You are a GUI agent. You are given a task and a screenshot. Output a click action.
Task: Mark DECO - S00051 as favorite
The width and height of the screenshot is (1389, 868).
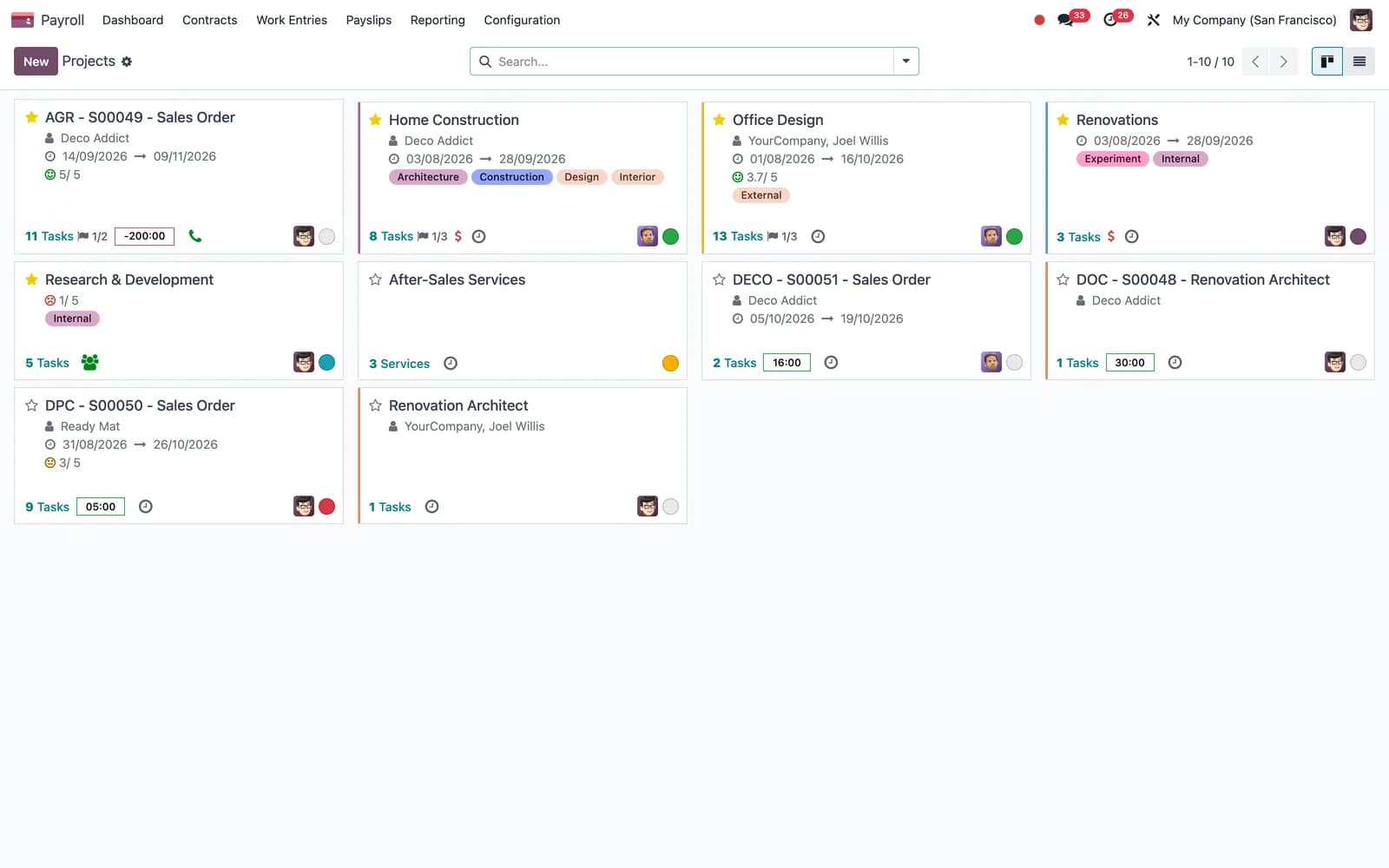(x=719, y=279)
